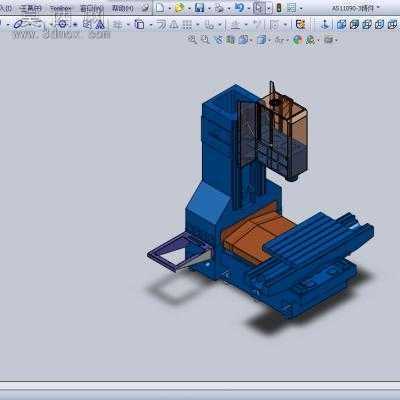400x400 pixels.
Task: Select the third standard view cube icon
Action: [367, 24]
